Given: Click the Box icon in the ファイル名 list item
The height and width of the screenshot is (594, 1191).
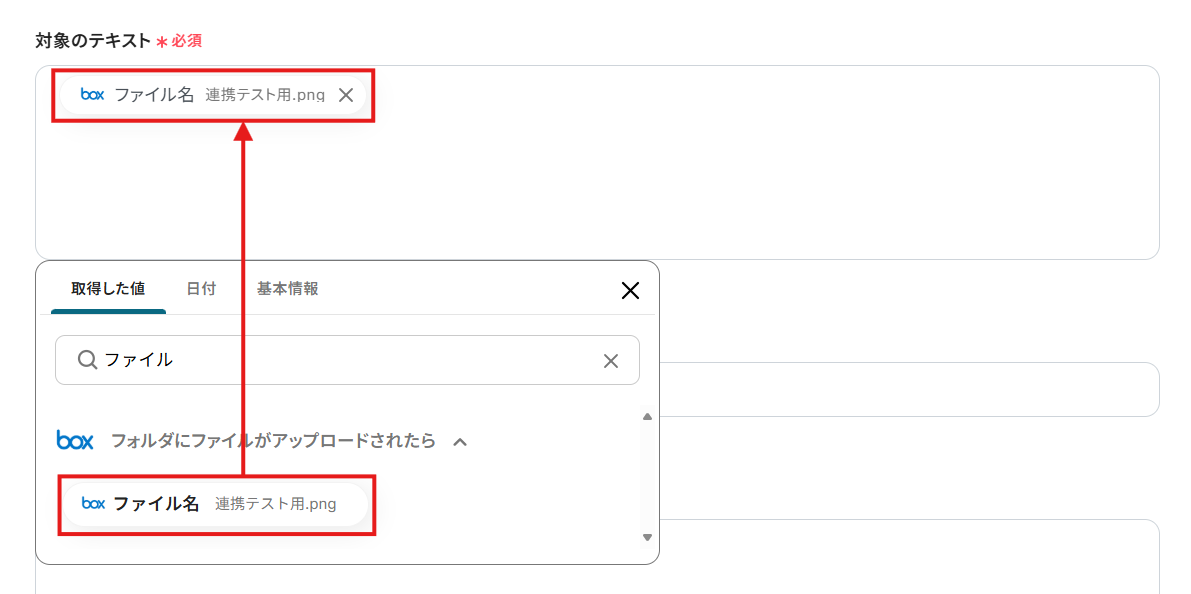Looking at the screenshot, I should pyautogui.click(x=93, y=503).
